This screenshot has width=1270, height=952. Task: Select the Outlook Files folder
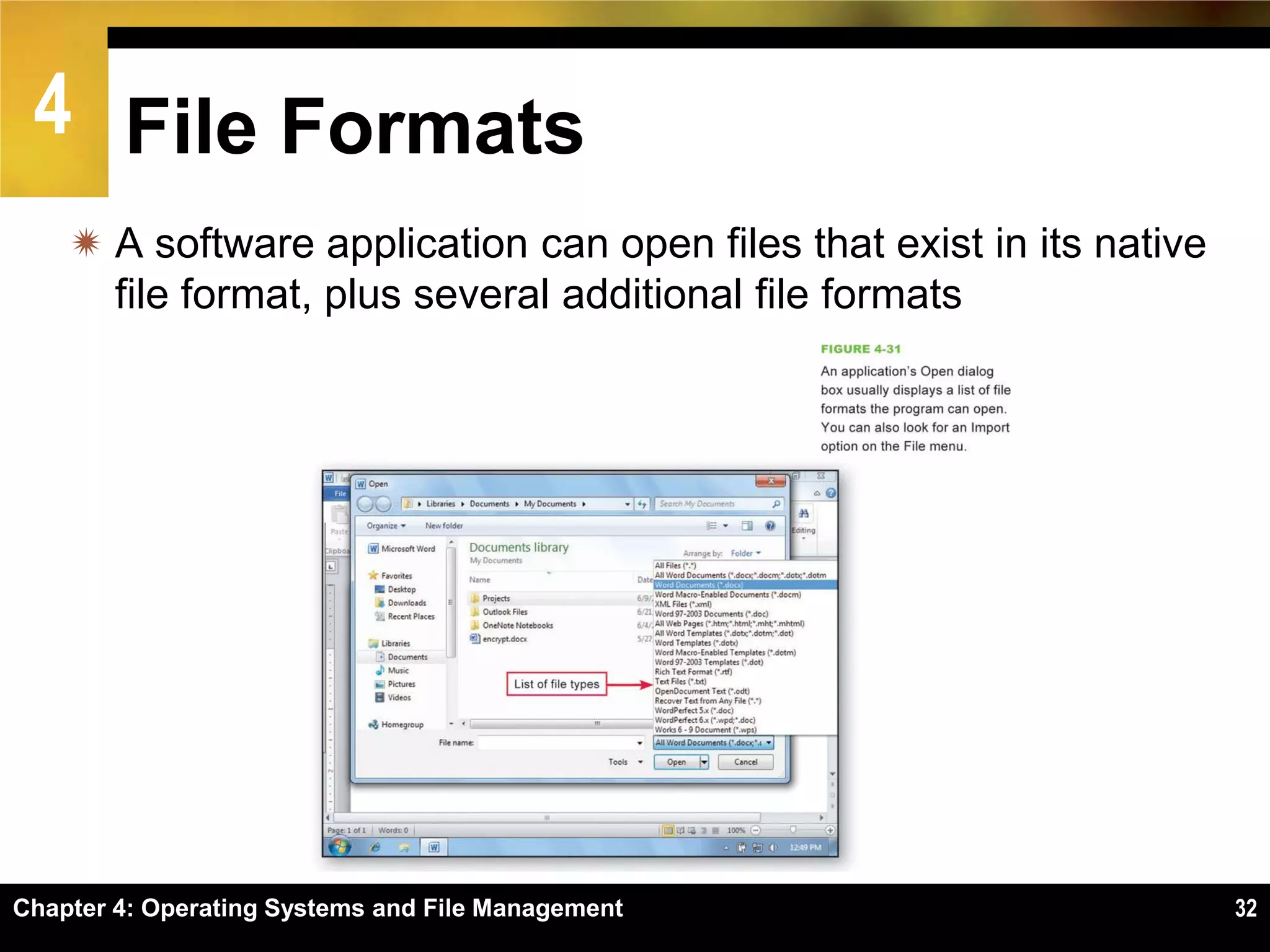point(499,612)
